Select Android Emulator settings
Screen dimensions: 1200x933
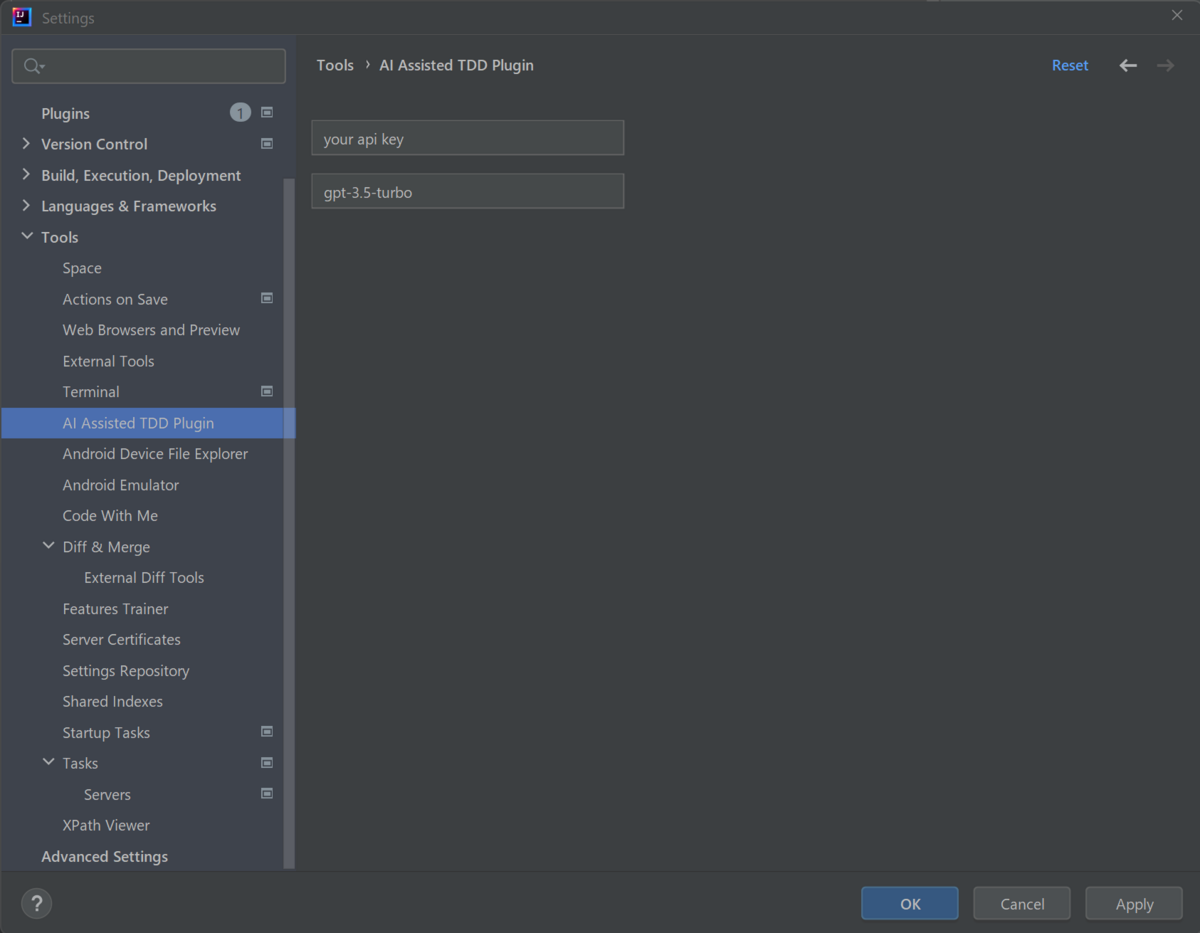tap(121, 485)
